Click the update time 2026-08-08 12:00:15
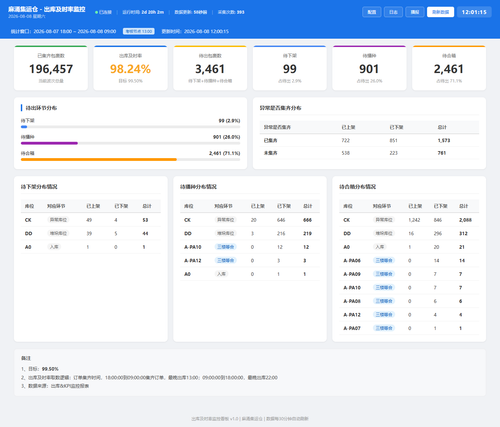500x427 pixels. (206, 31)
